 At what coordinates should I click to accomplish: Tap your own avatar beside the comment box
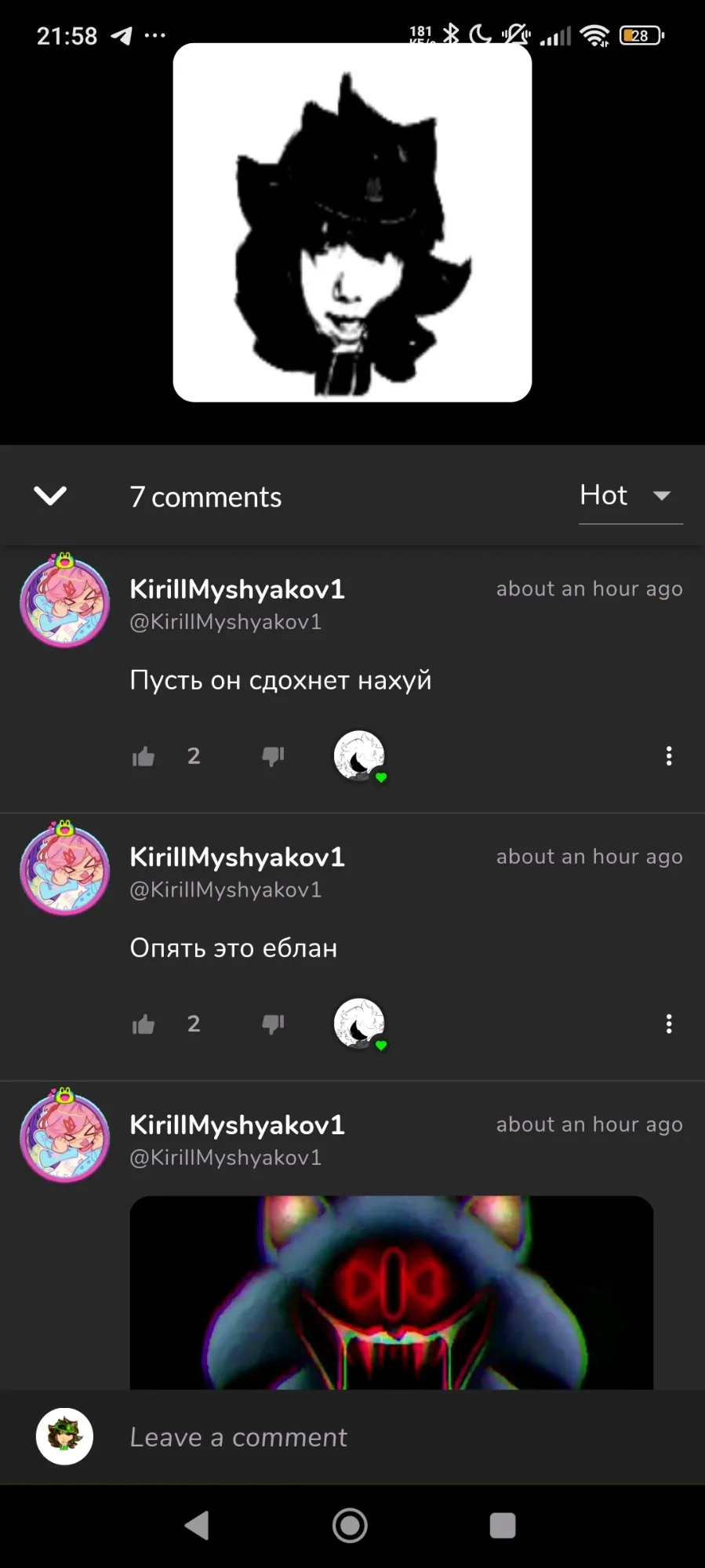coord(64,1436)
